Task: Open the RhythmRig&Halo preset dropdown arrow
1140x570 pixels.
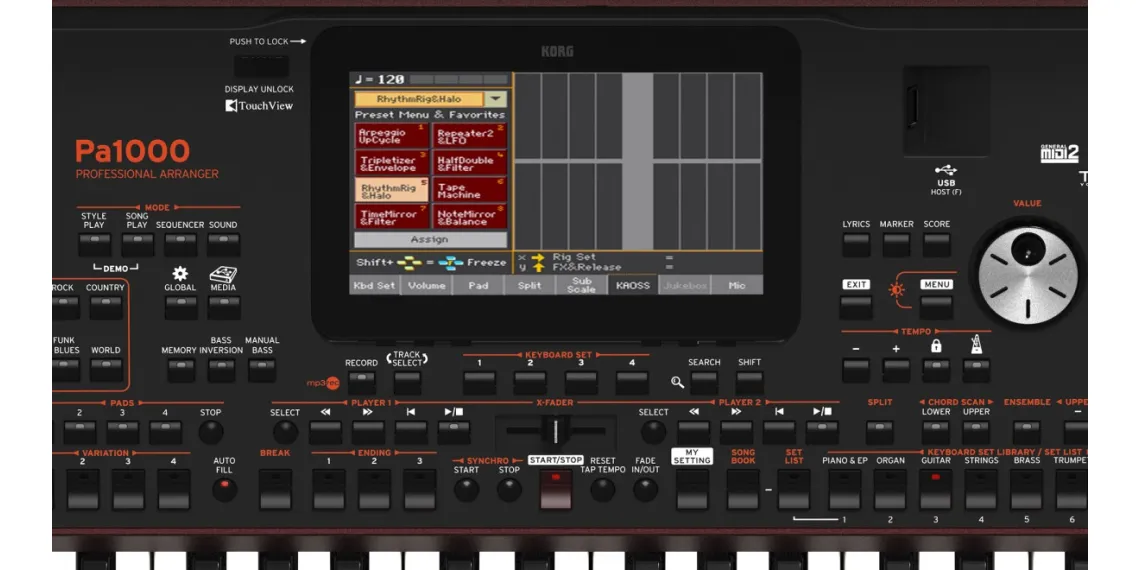Action: point(495,99)
